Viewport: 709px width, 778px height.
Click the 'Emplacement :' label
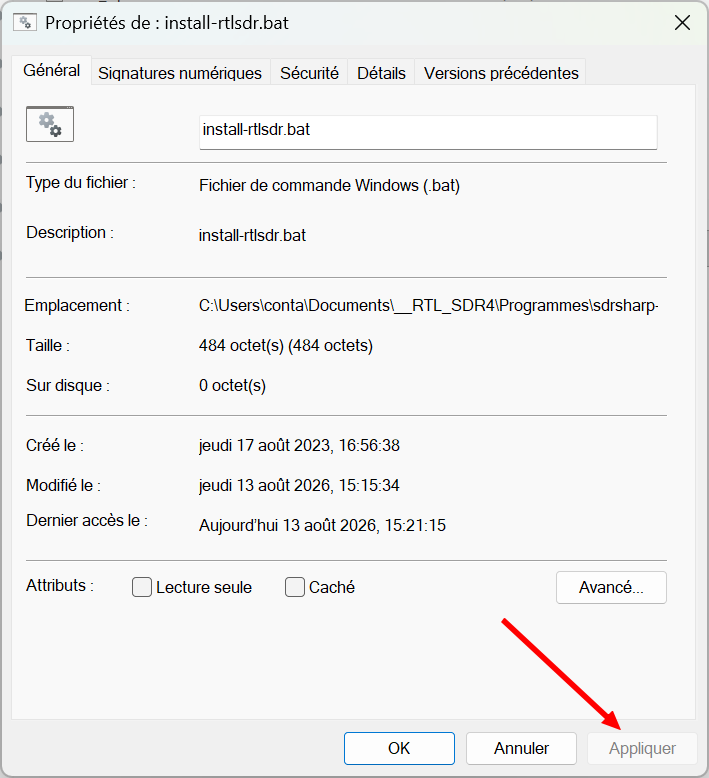[x=77, y=305]
